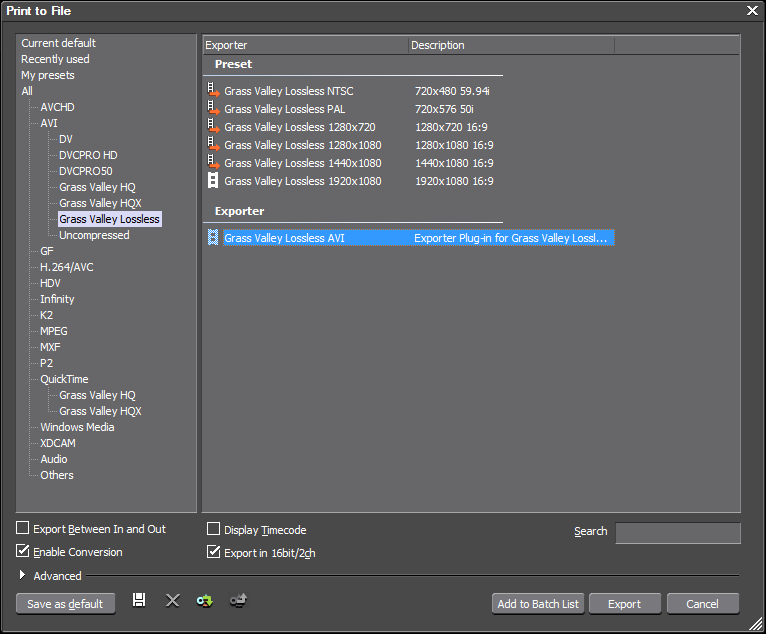Close the Print to File dialog
The height and width of the screenshot is (634, 766).
[752, 11]
